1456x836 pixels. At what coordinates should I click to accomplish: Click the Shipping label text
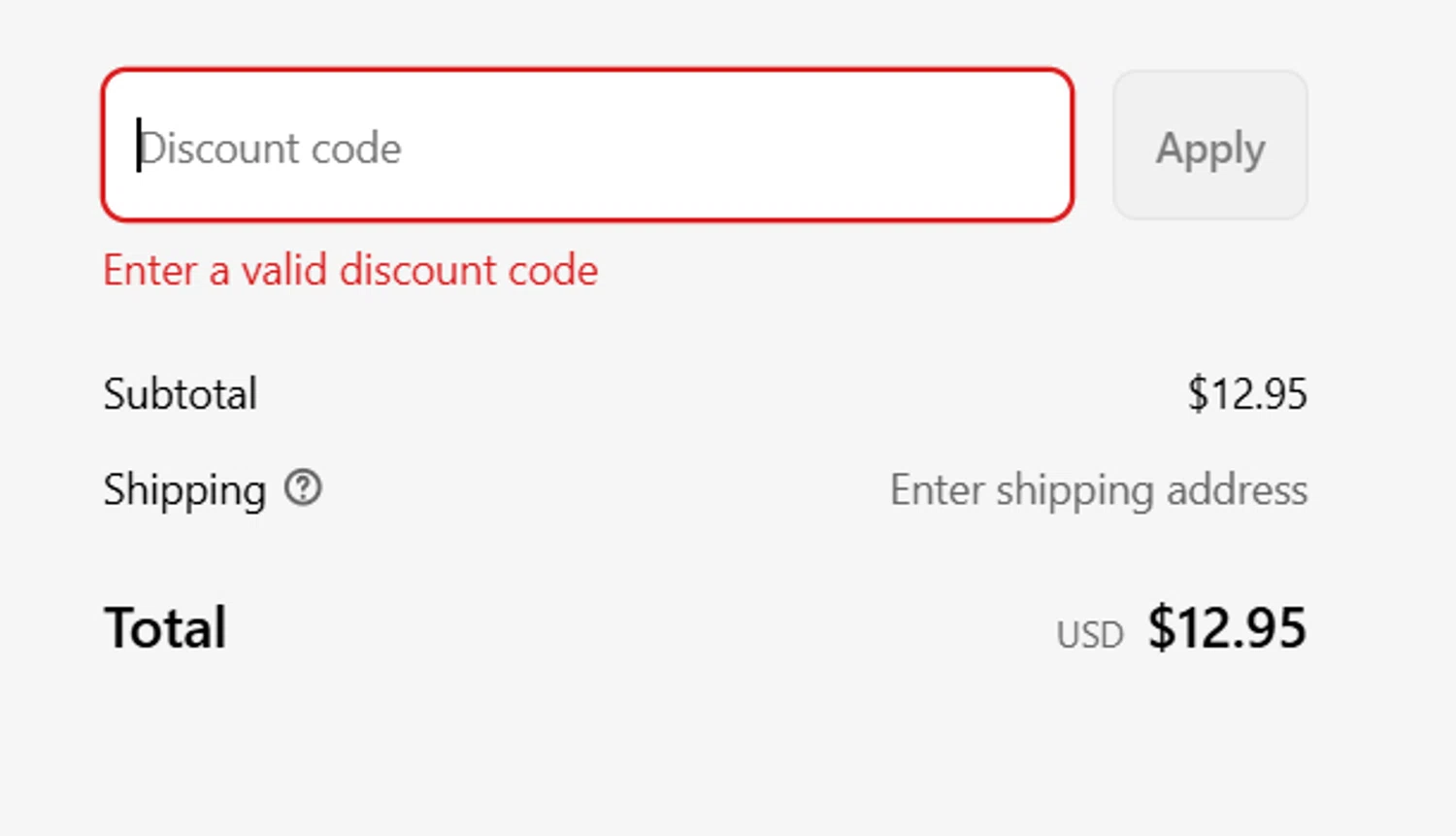pos(184,490)
